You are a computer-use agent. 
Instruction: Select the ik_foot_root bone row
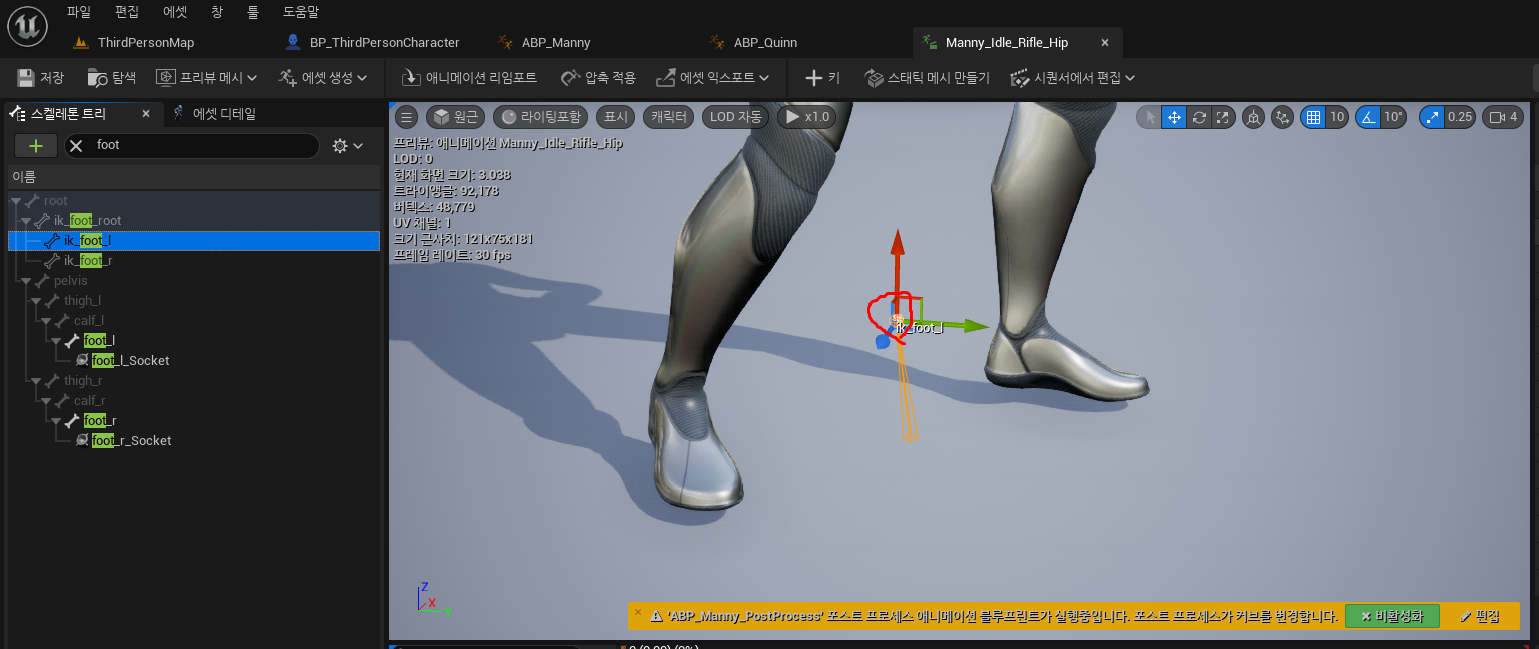(193, 220)
